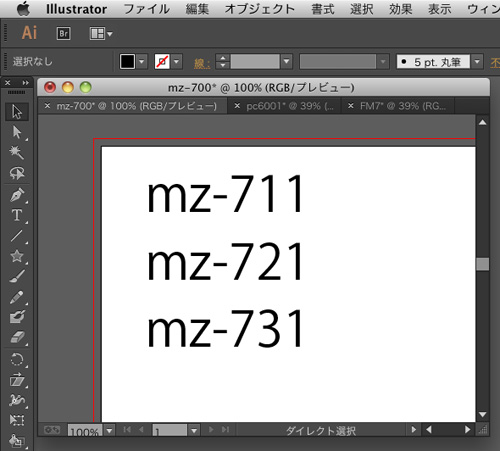Close the tools panel with X
Viewport: 500px width, 451px height.
[x=8, y=82]
